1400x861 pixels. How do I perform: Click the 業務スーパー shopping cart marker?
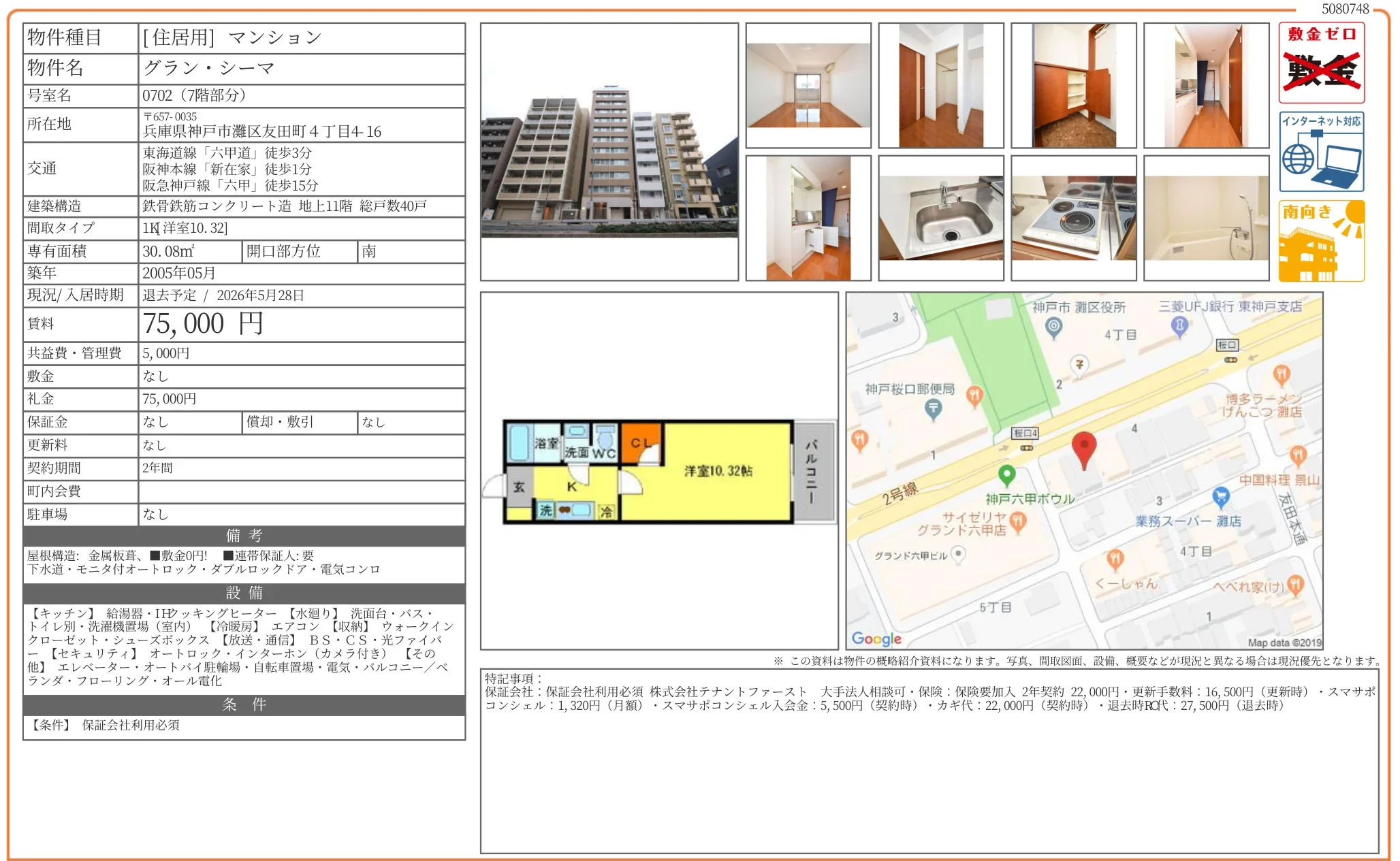tap(1221, 497)
